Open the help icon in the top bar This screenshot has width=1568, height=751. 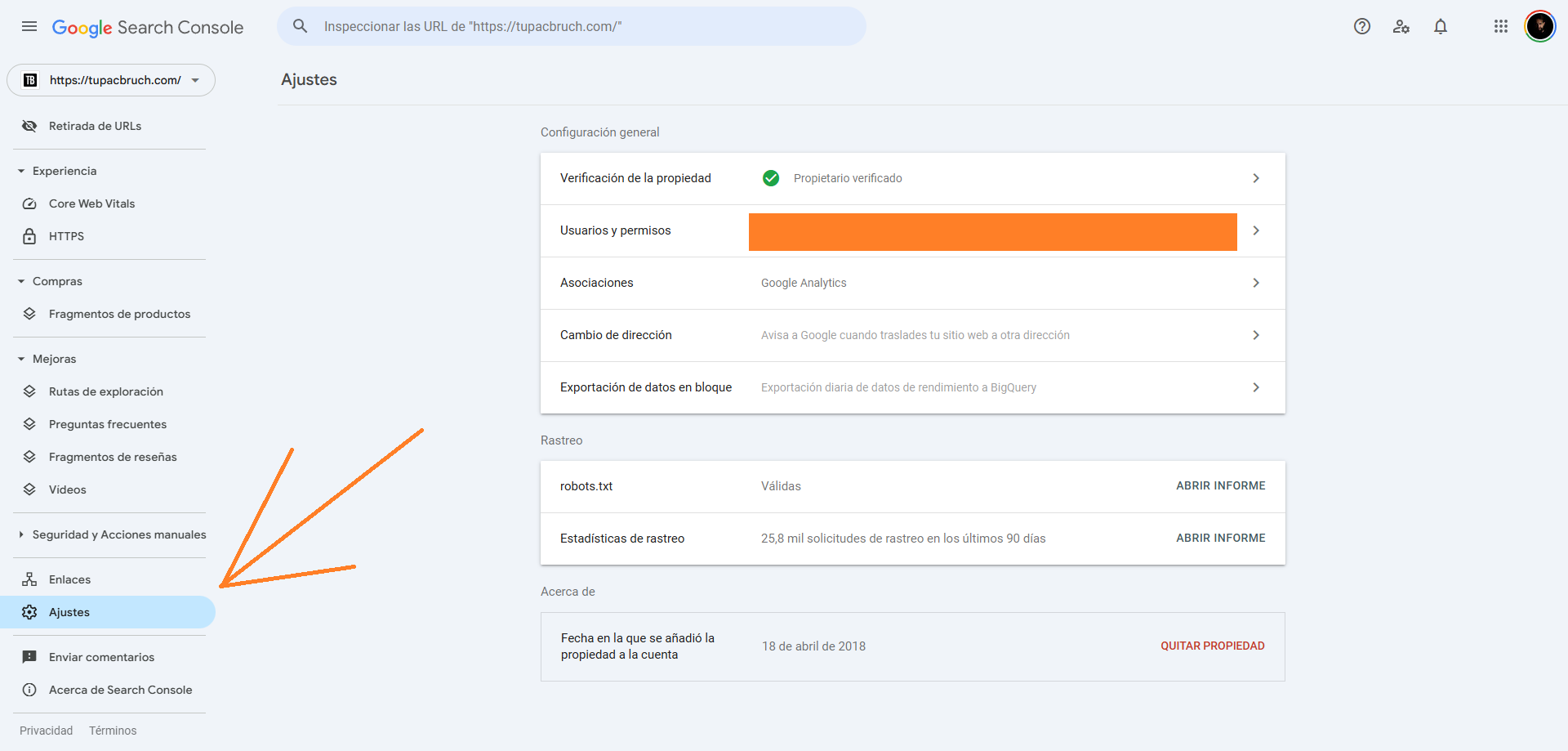(x=1362, y=26)
